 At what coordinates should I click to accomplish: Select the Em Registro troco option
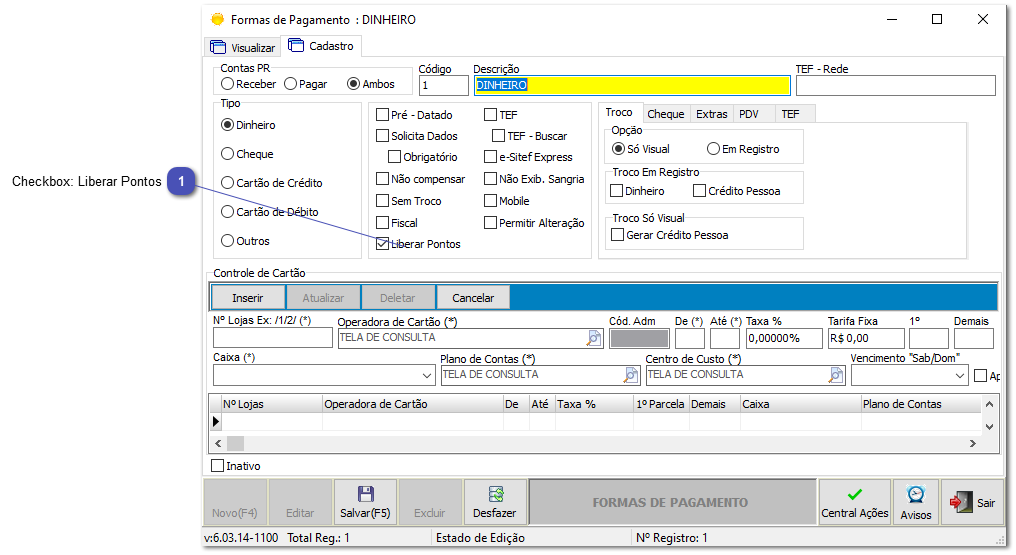pos(713,148)
